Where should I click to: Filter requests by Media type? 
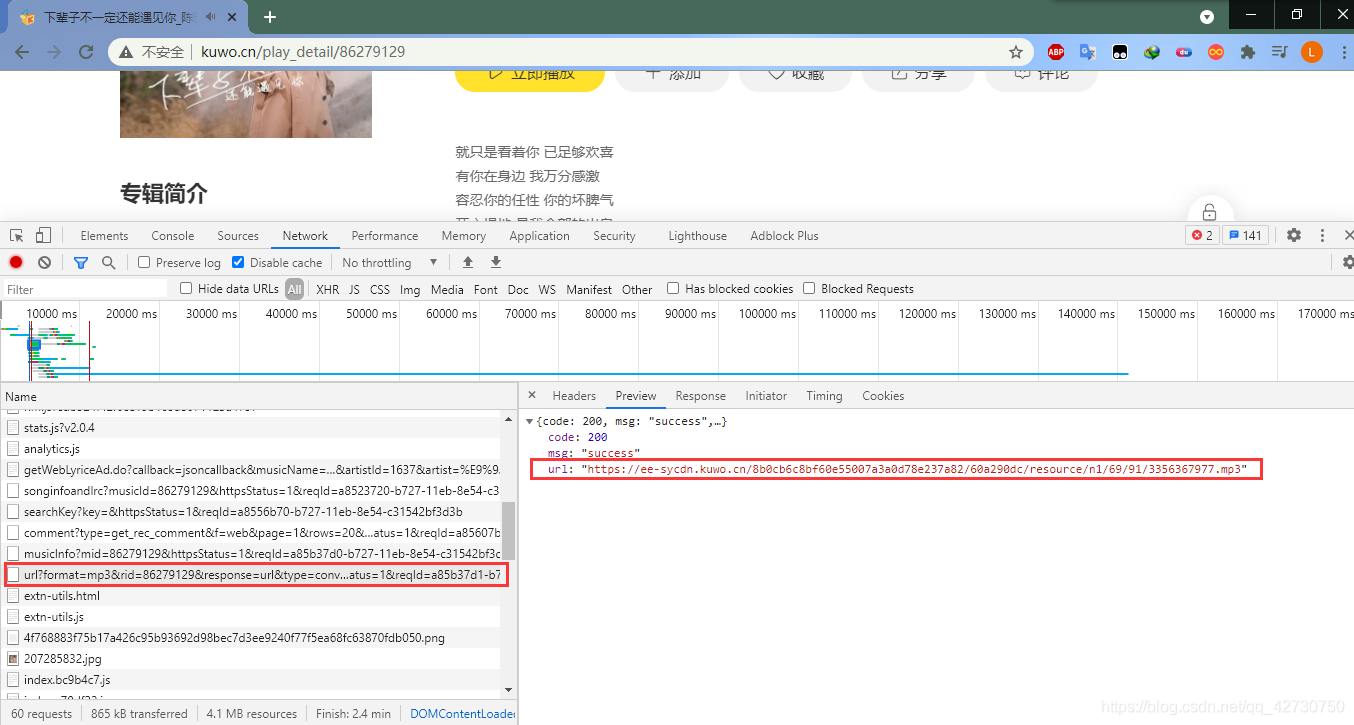[447, 289]
